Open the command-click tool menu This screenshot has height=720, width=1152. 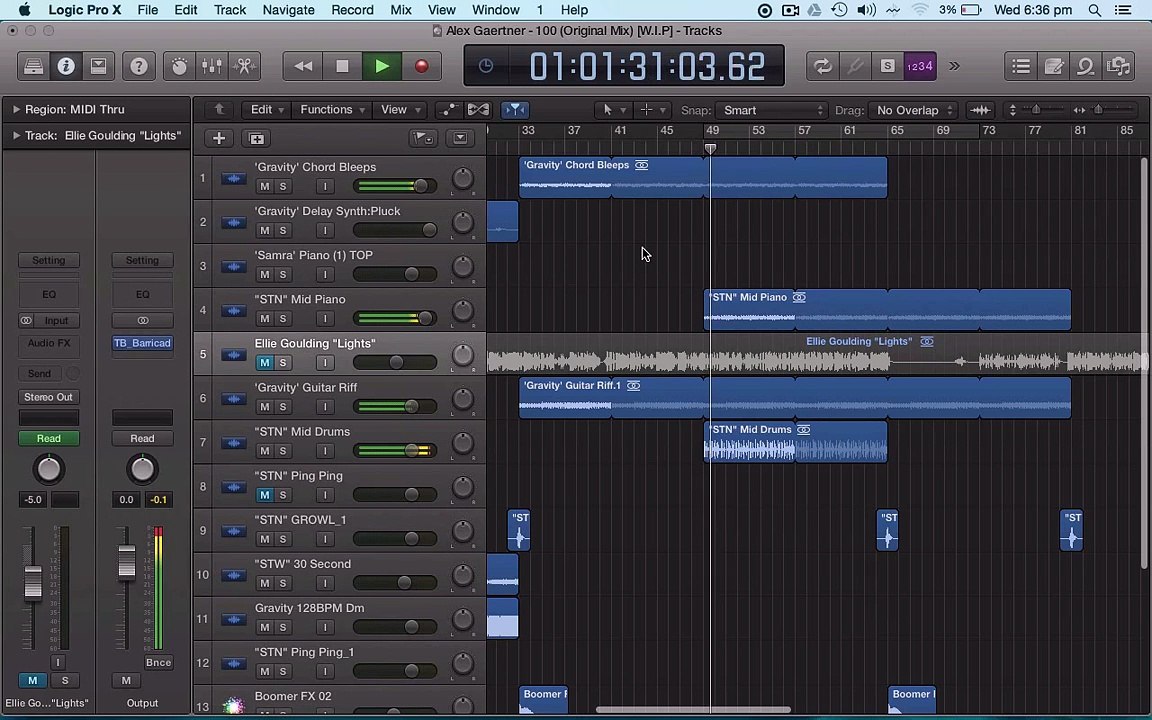pos(652,110)
